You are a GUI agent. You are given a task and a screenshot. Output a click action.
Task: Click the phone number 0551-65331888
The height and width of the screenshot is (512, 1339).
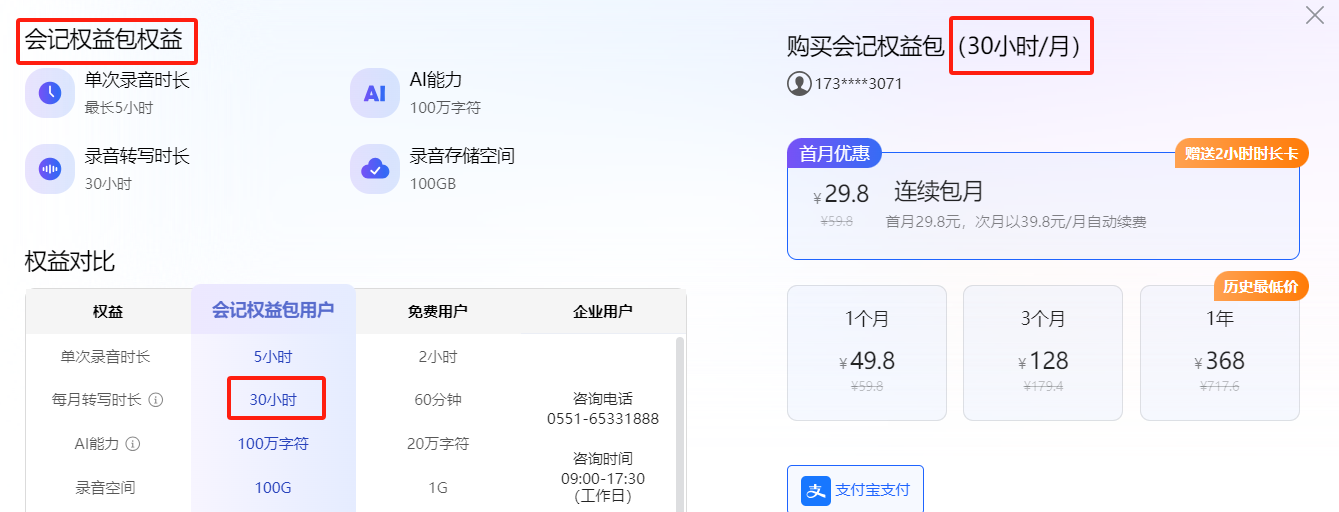click(x=603, y=419)
